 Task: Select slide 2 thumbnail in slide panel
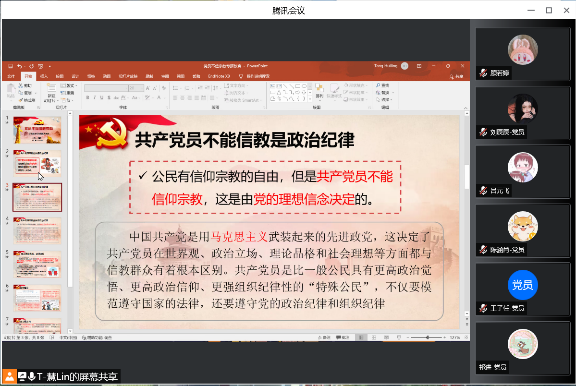click(37, 163)
